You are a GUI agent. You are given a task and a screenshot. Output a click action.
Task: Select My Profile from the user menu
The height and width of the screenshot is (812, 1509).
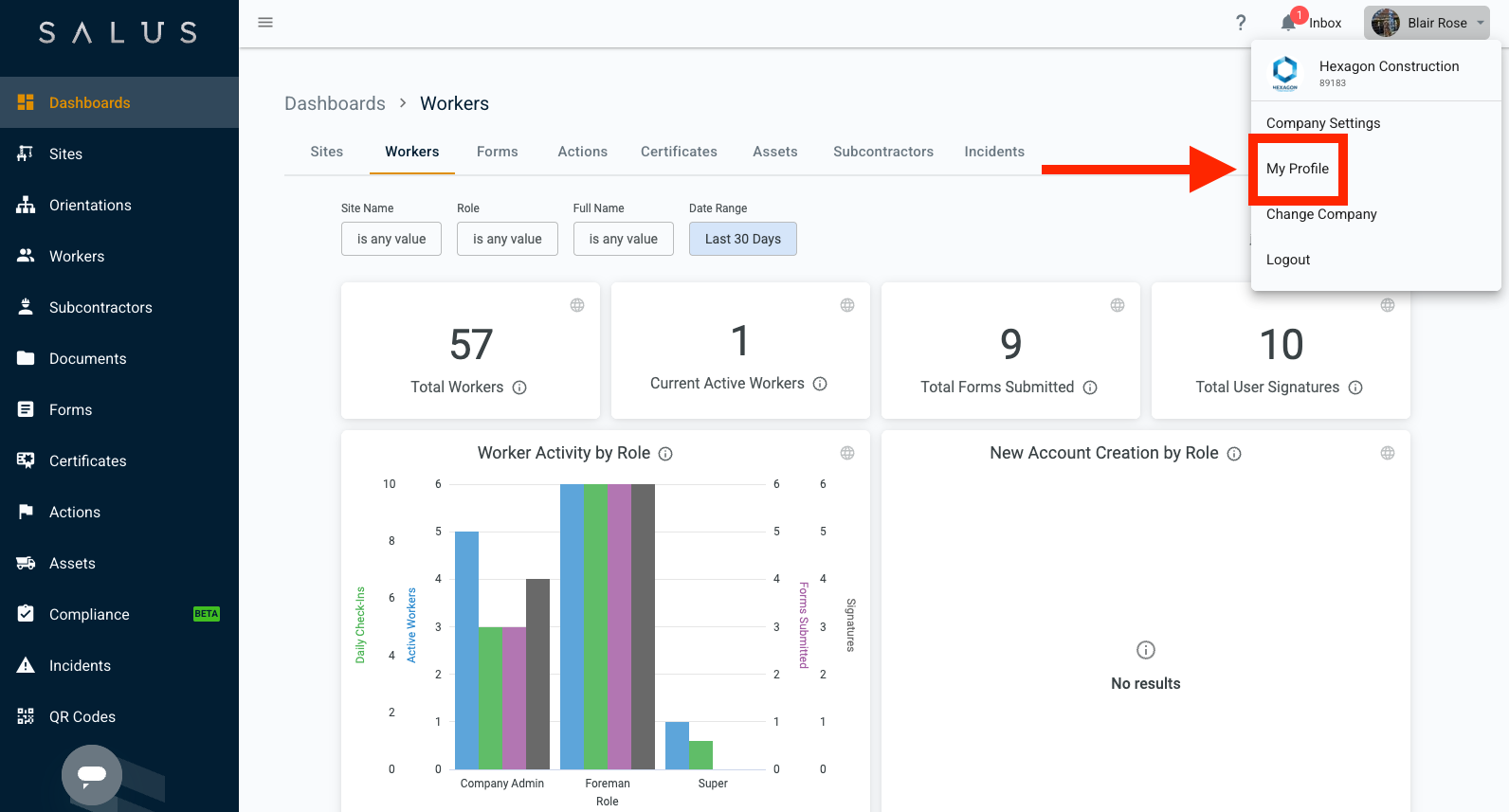(1298, 169)
